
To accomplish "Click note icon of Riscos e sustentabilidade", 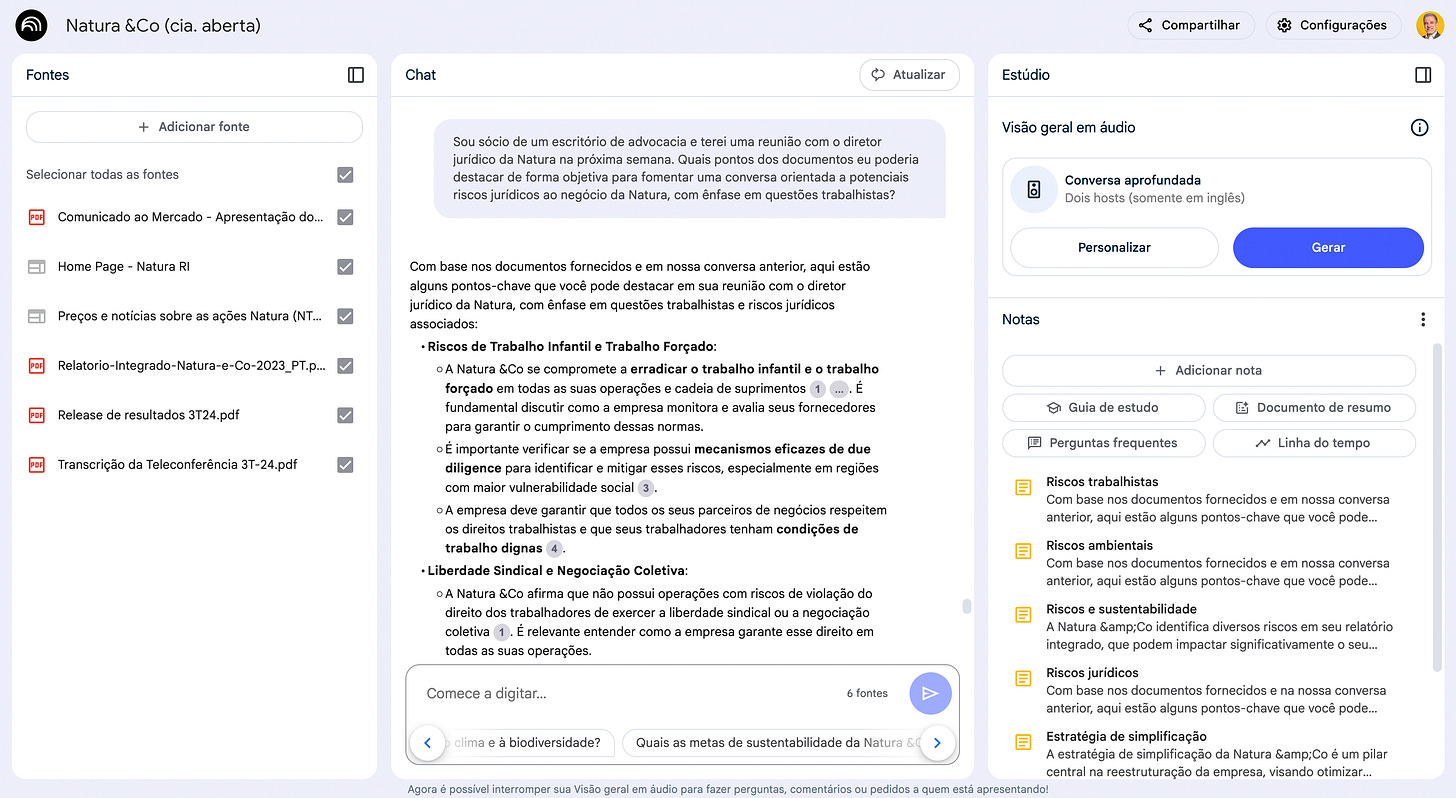I will coord(1023,614).
